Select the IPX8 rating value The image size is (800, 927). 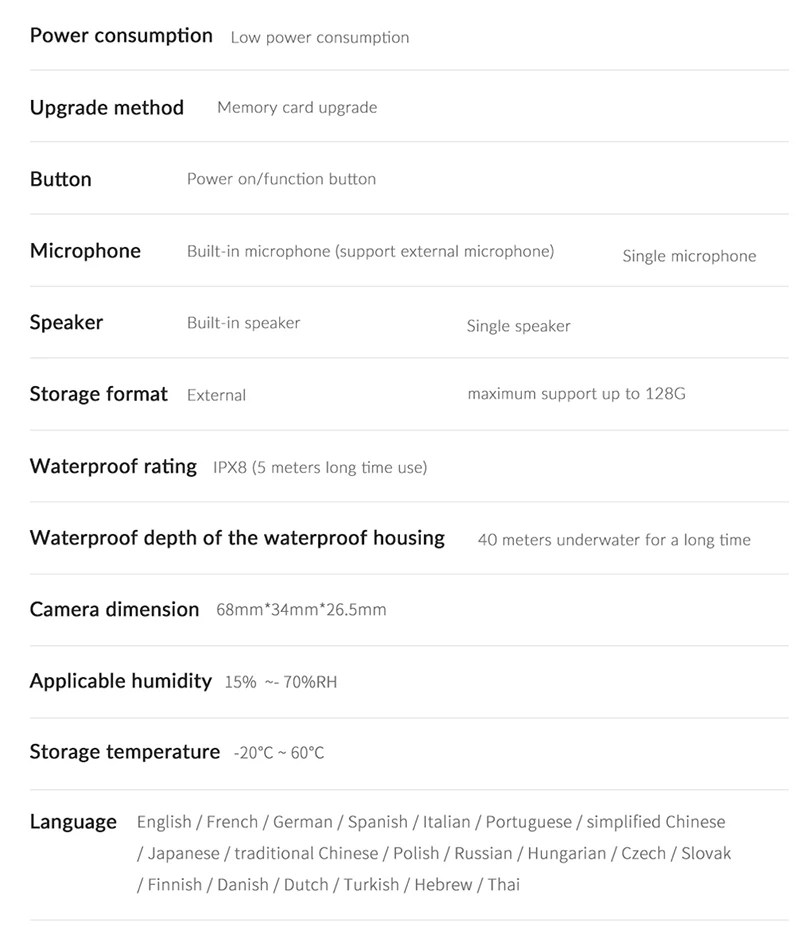(320, 468)
